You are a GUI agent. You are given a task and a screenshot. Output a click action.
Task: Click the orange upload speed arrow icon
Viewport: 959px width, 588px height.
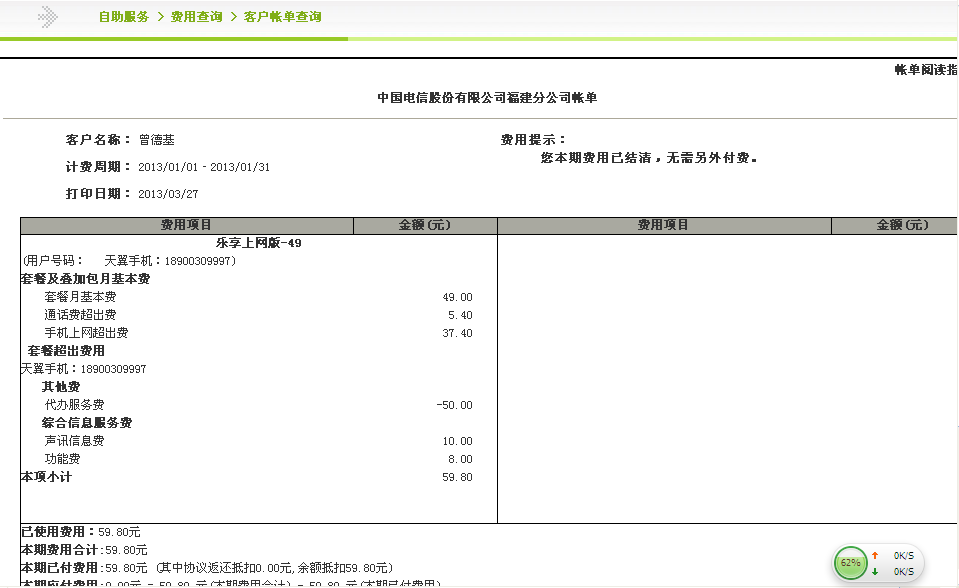[876, 553]
